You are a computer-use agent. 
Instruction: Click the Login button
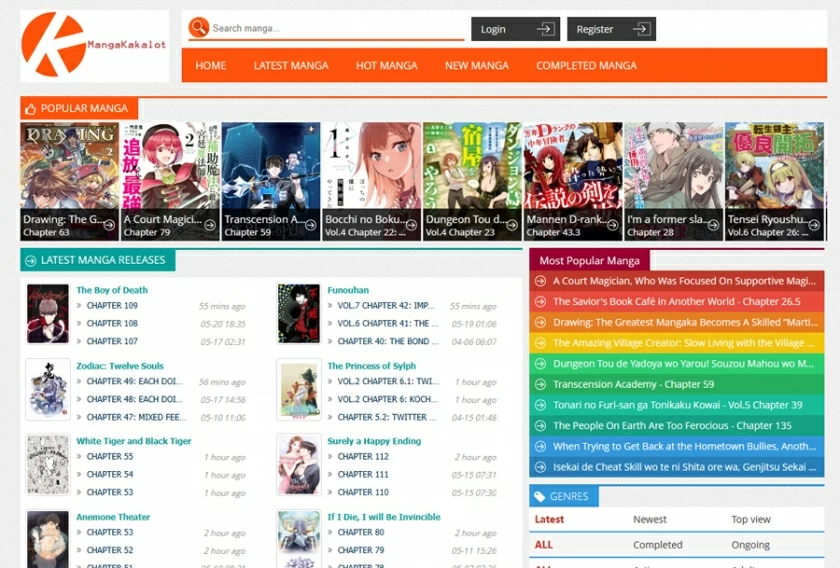pyautogui.click(x=515, y=29)
